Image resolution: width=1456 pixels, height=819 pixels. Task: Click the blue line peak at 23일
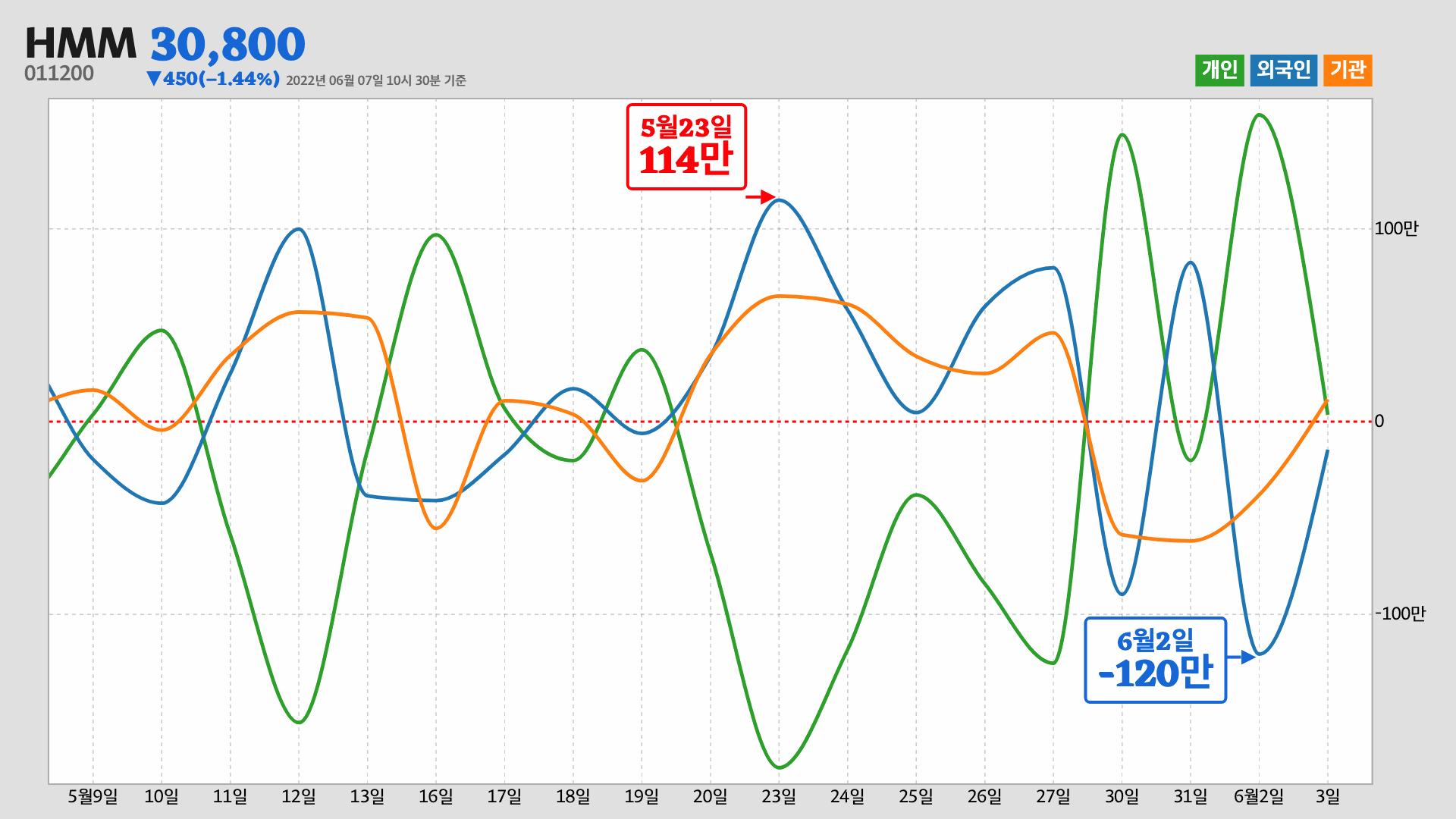780,200
